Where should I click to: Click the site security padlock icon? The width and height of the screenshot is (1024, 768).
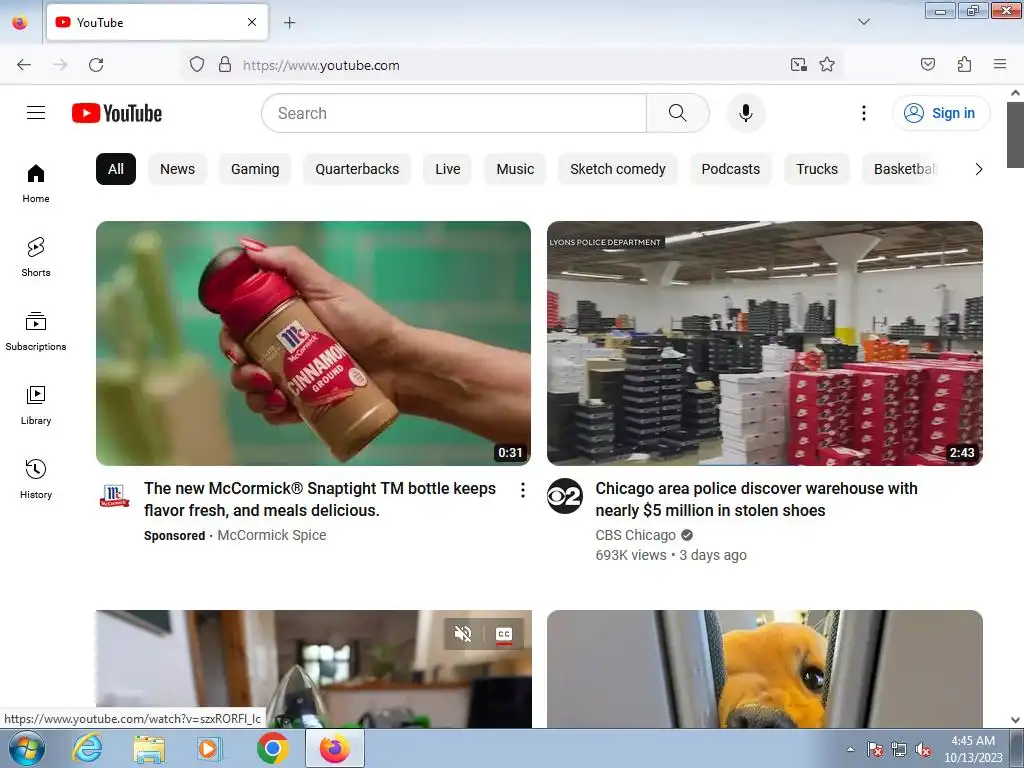[x=225, y=65]
